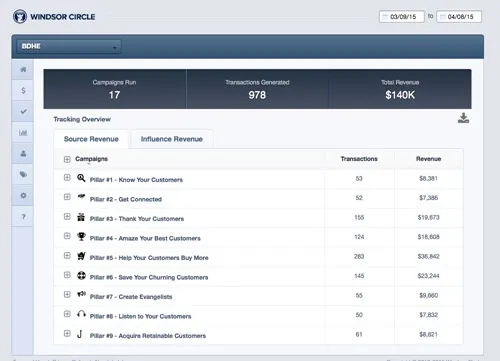Click the 283 transactions value
500x361 pixels.
pyautogui.click(x=359, y=256)
